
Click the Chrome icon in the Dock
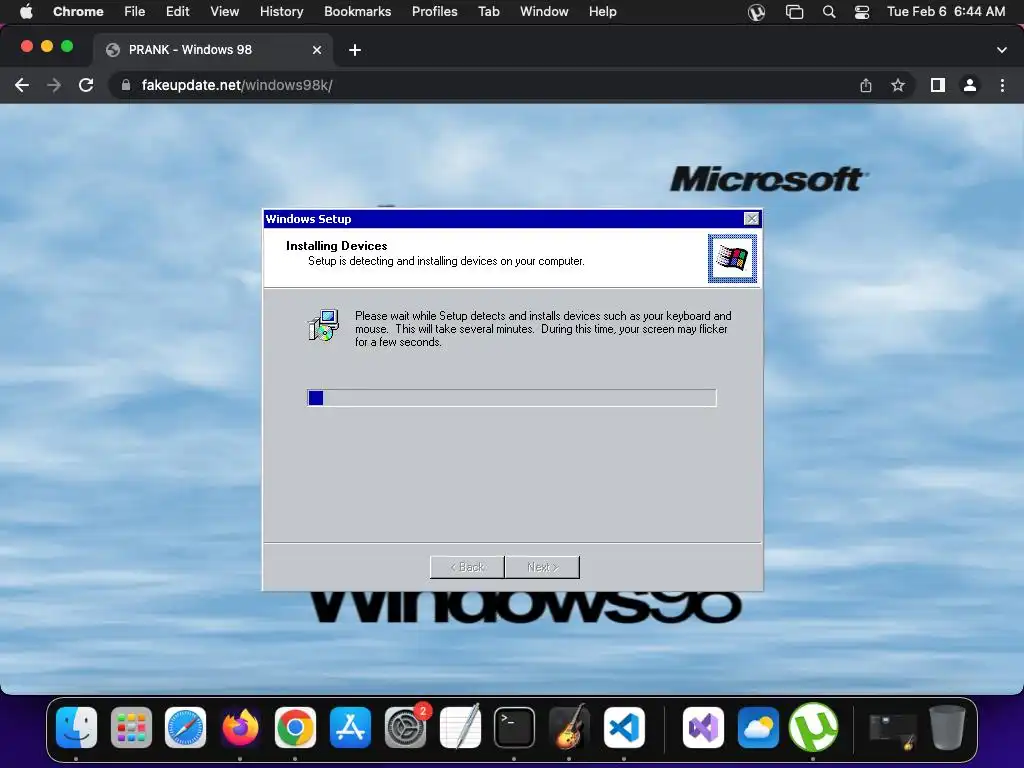click(295, 727)
